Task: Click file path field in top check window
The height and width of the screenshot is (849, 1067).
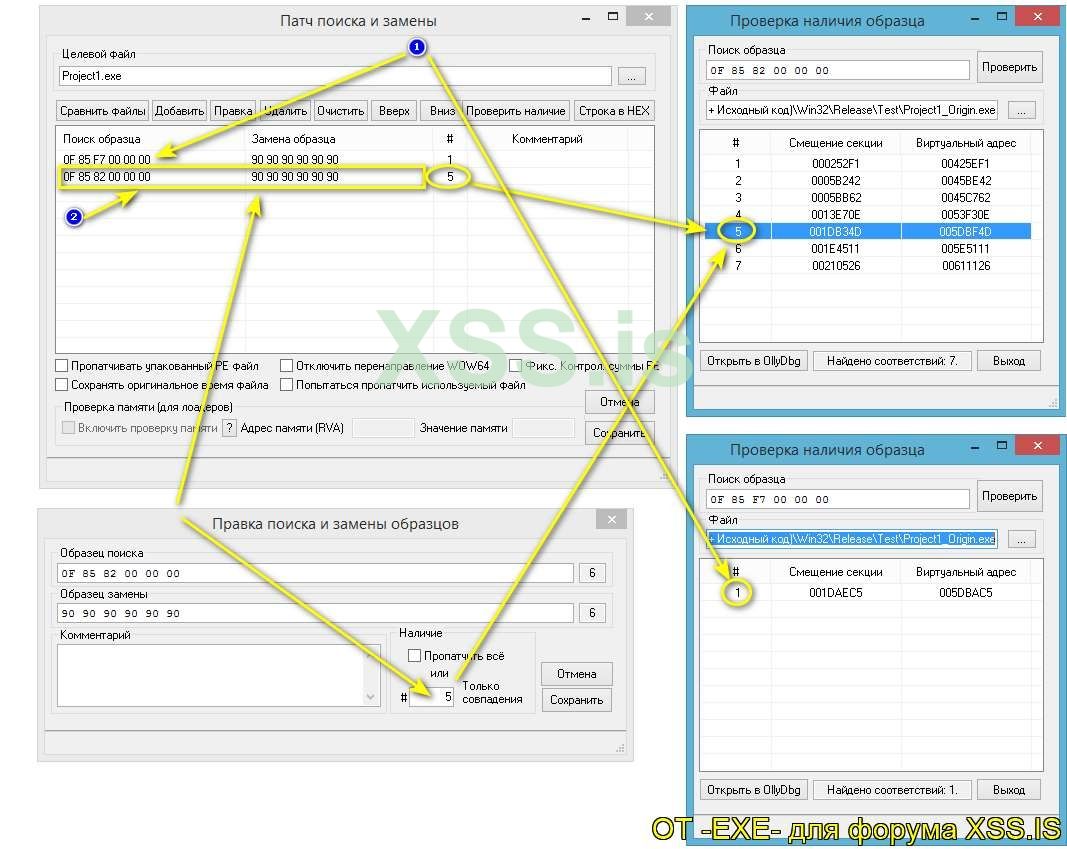Action: click(852, 110)
